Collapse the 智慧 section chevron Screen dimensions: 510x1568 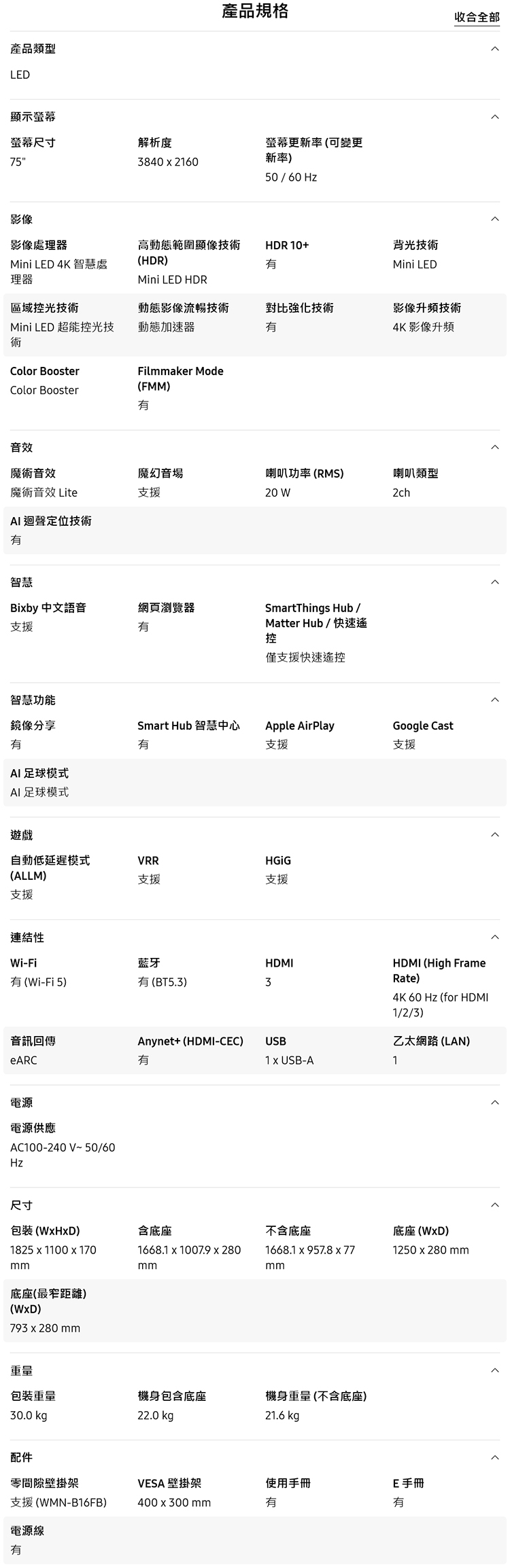tap(494, 582)
